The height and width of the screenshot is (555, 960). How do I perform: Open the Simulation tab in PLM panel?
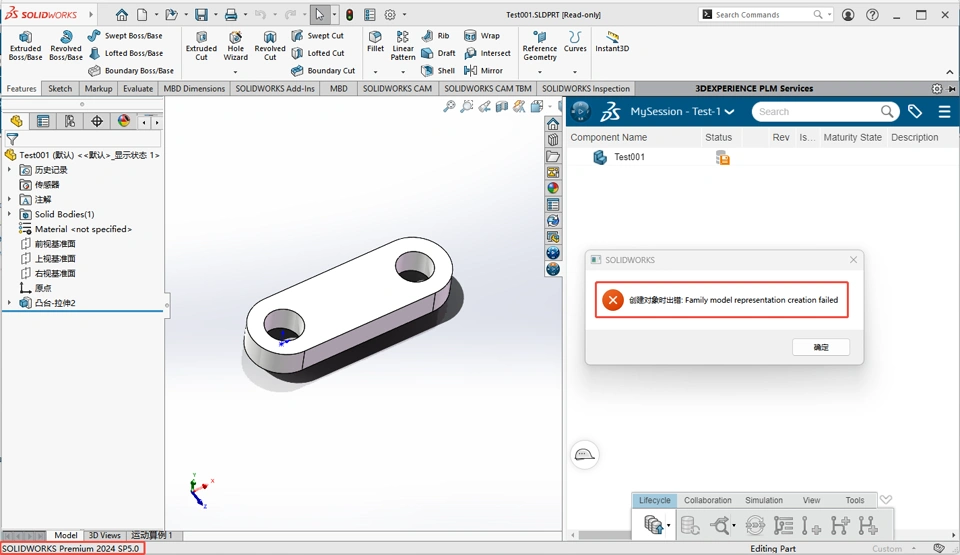763,500
